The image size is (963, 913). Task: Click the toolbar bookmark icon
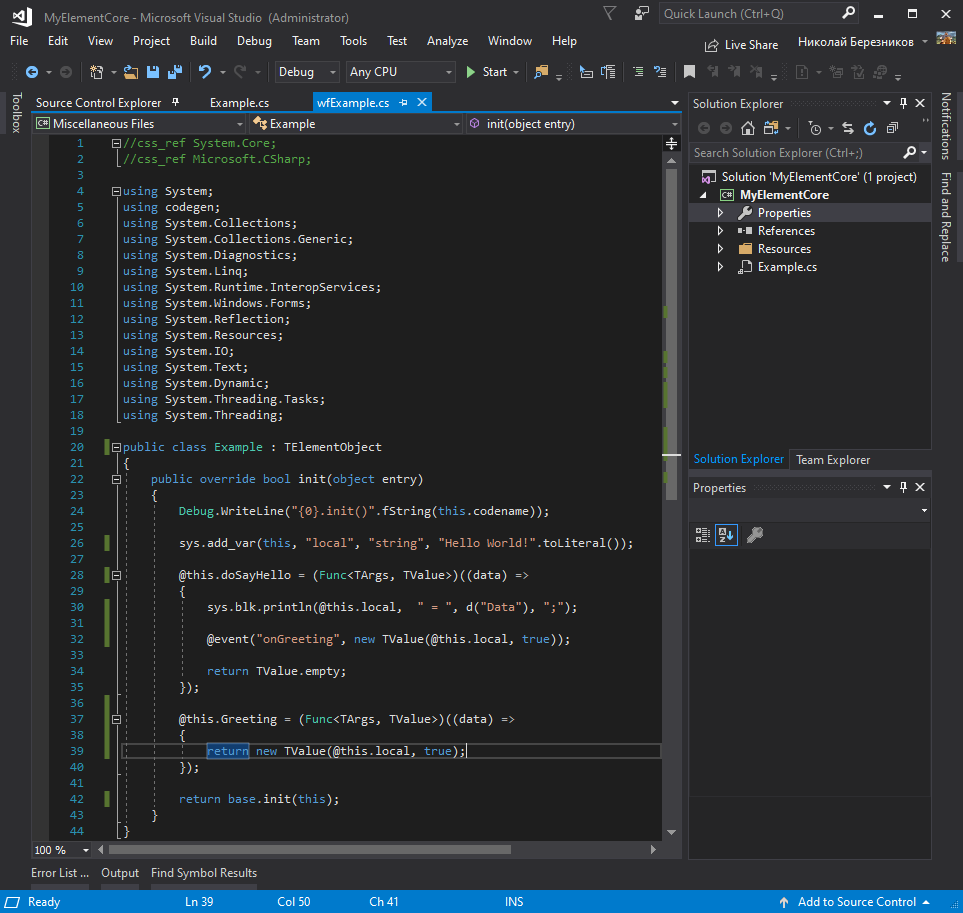pos(689,72)
